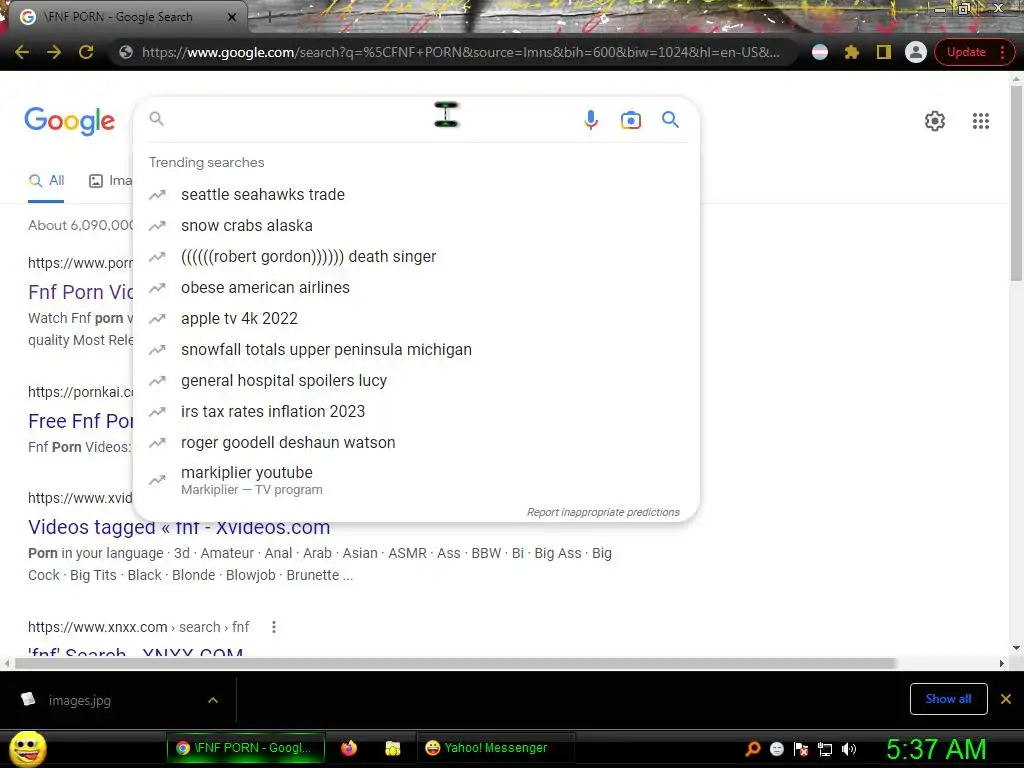
Task: Open the Chrome three-dot menu
Action: [1002, 52]
